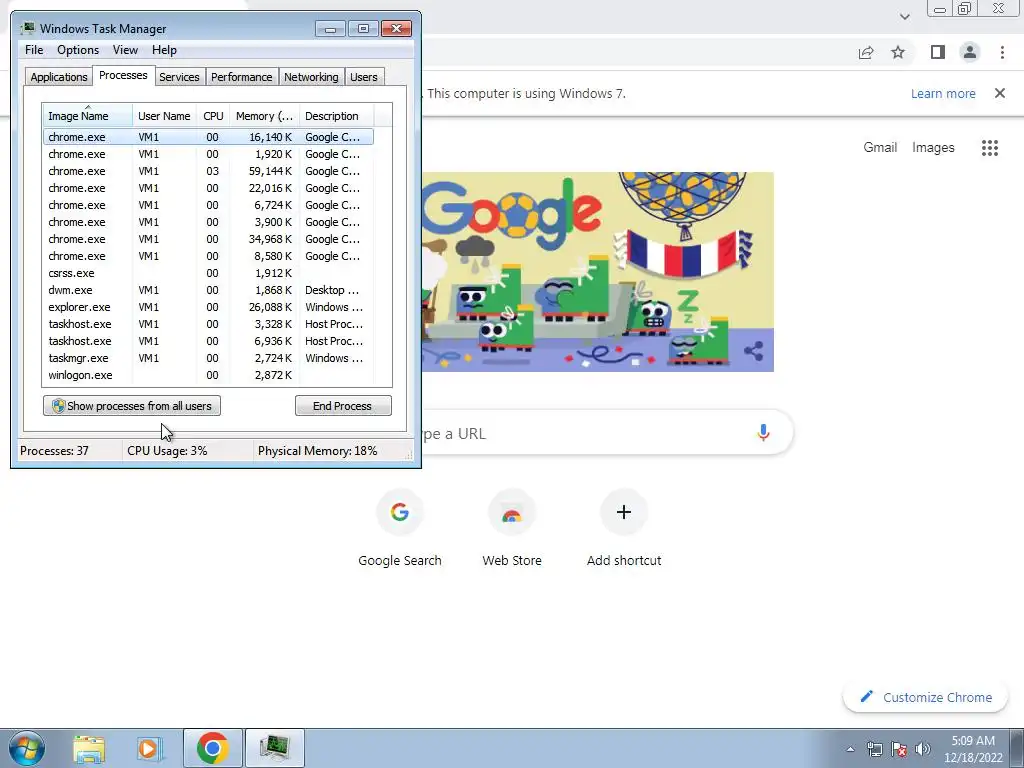Open the View menu in Task Manager
1024x768 pixels.
[x=125, y=50]
